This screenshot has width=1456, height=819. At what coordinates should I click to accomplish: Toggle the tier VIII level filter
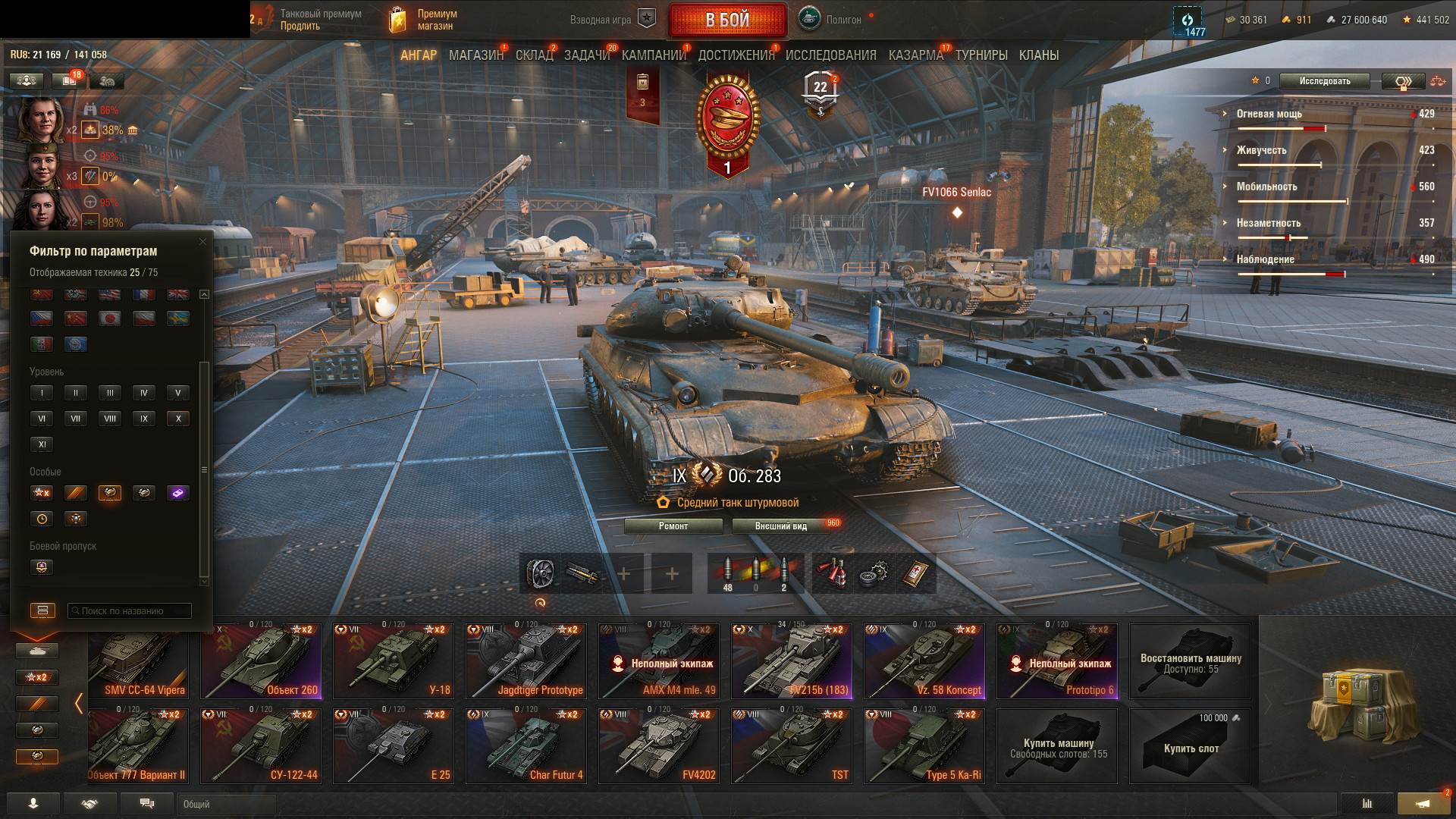(110, 419)
